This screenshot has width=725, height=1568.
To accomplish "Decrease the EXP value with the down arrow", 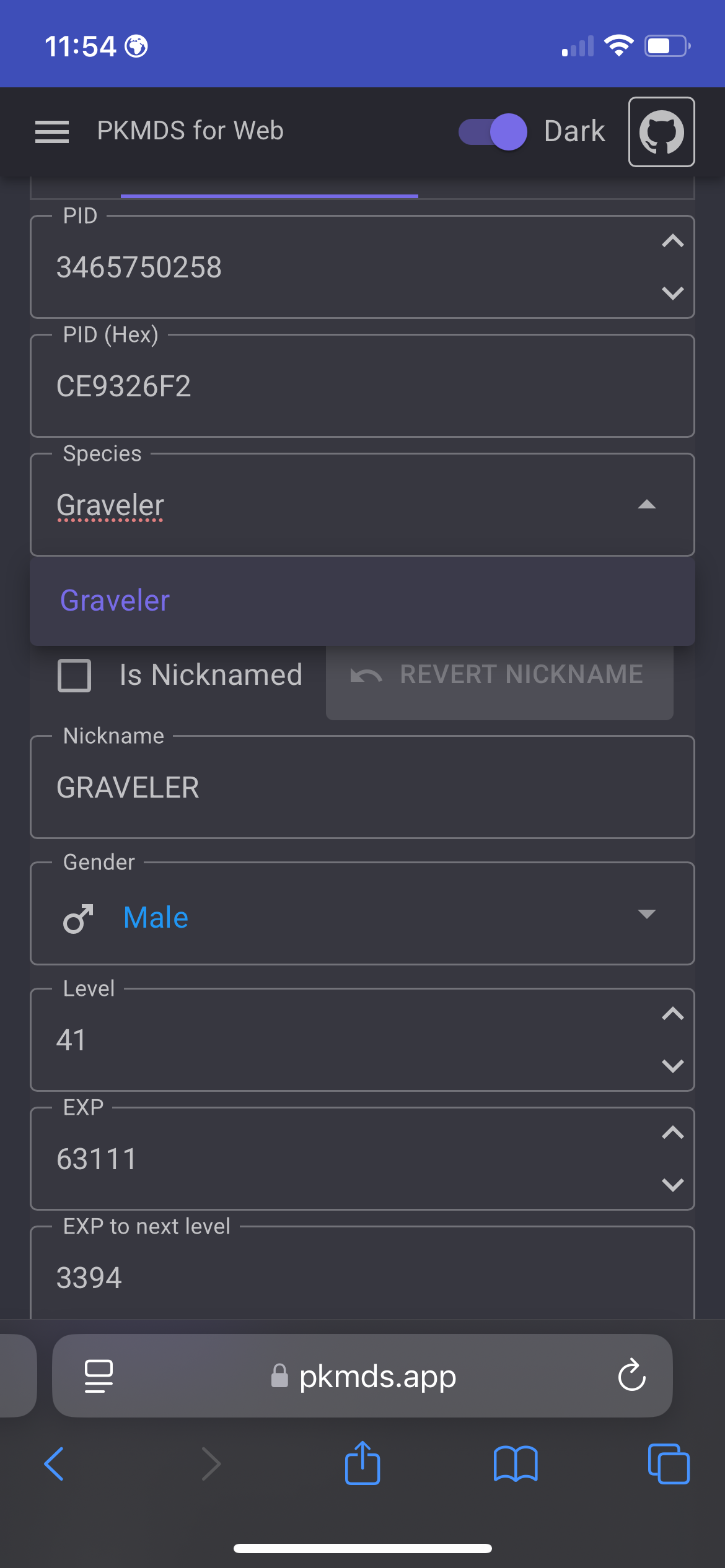I will pyautogui.click(x=672, y=1185).
